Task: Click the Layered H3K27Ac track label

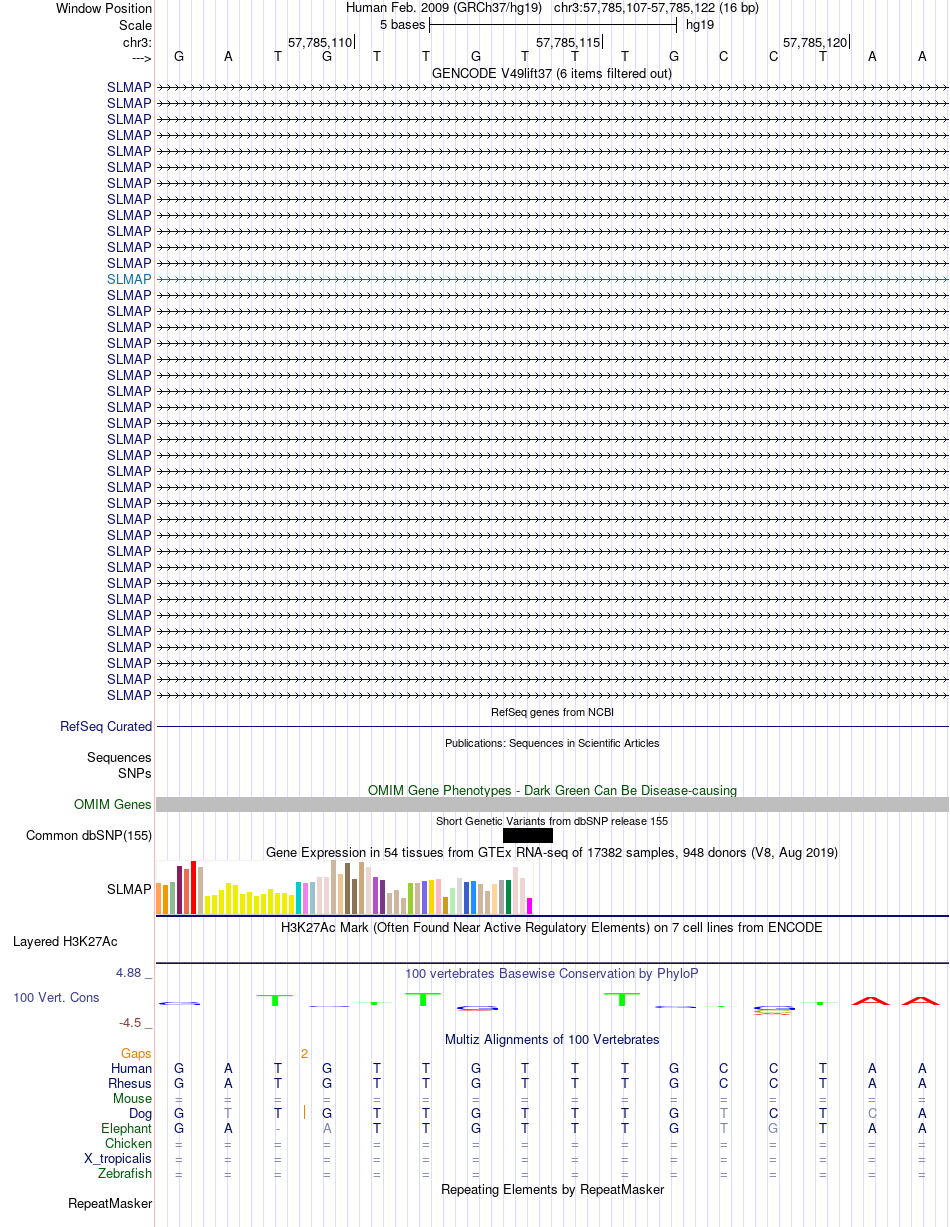Action: click(65, 941)
